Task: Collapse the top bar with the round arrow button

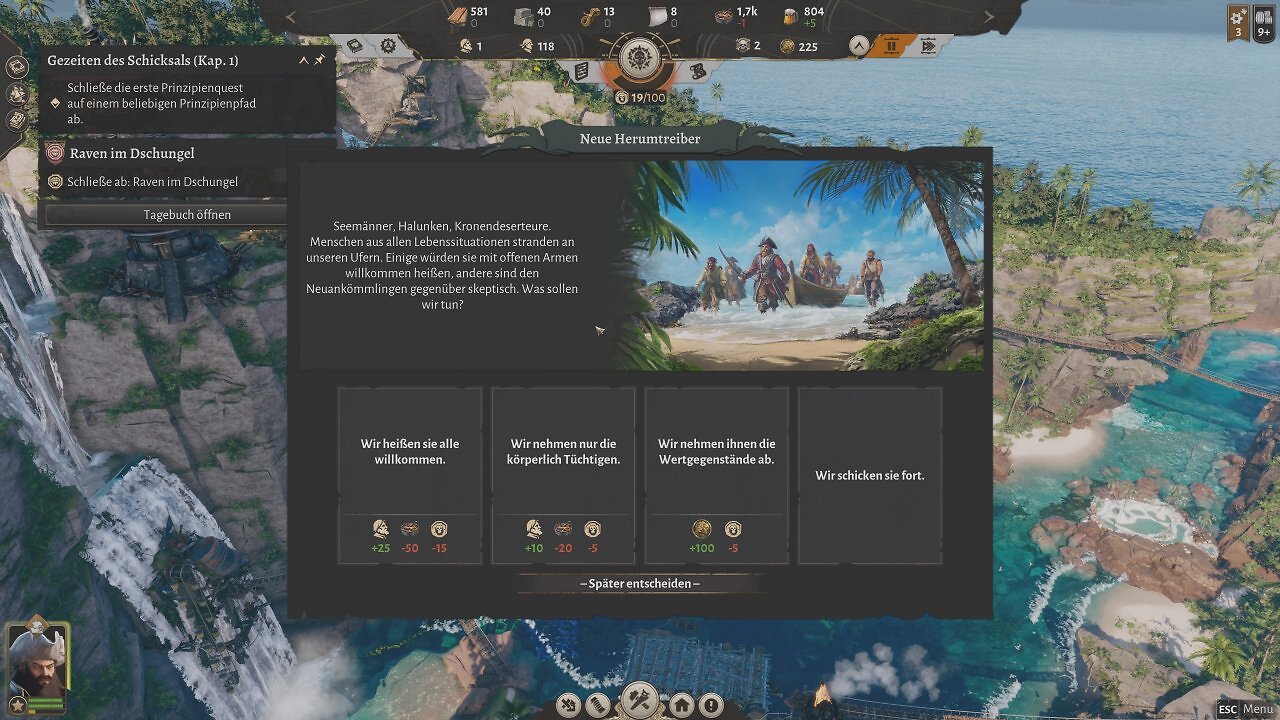Action: [x=858, y=46]
